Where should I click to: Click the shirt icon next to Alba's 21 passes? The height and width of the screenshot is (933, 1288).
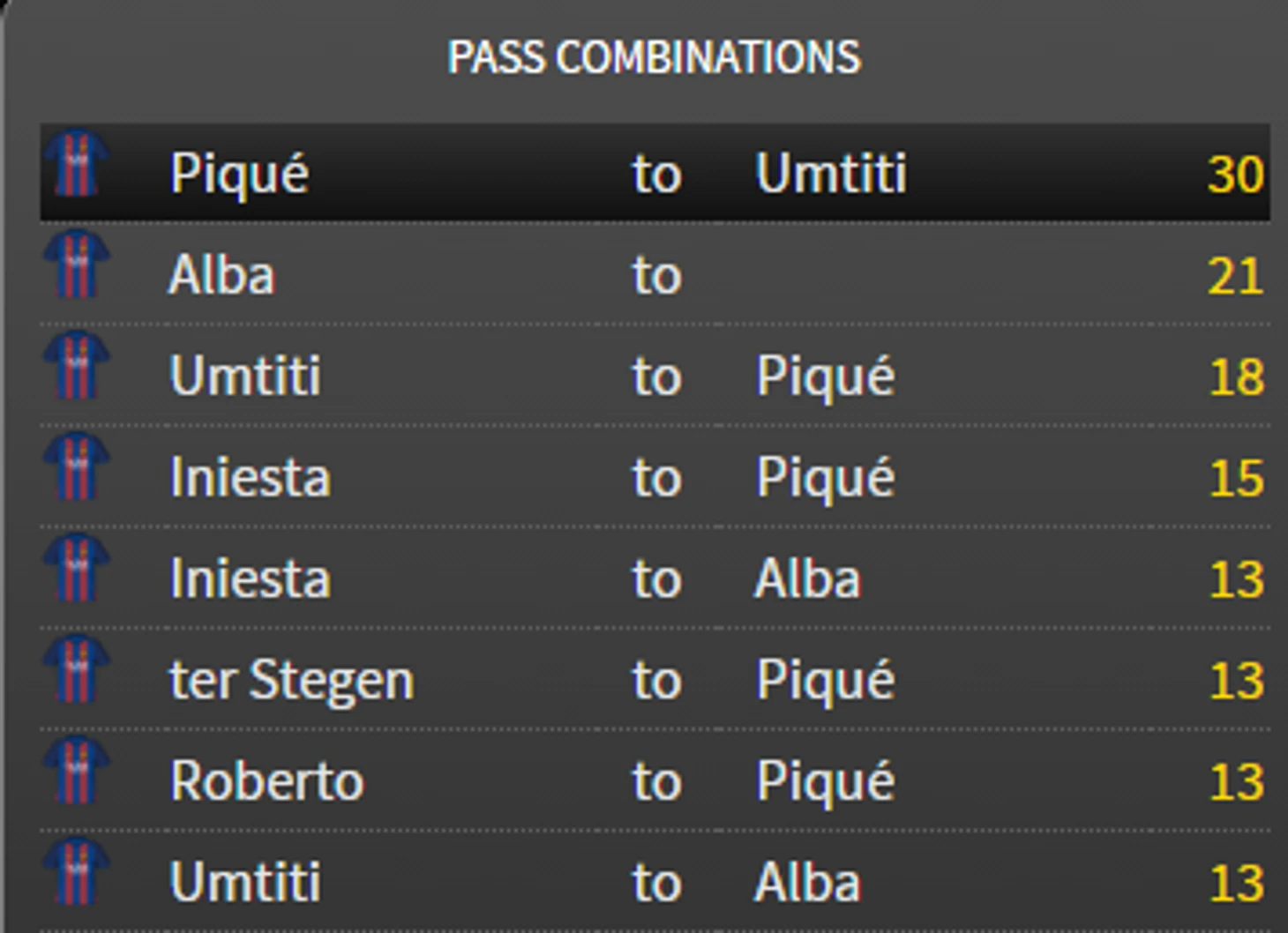(77, 265)
